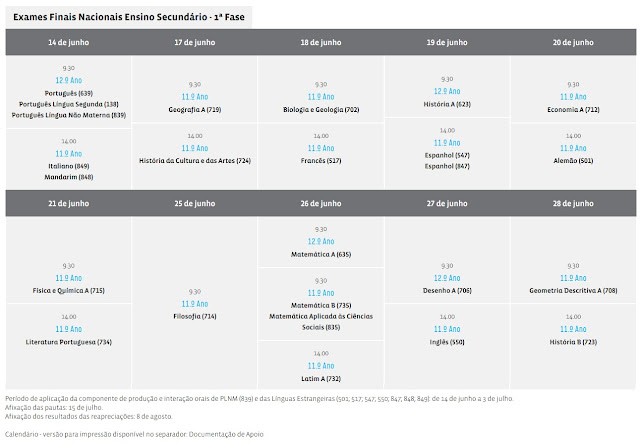Select Matemática A (635) exam entry
This screenshot has width=640, height=444.
click(322, 254)
